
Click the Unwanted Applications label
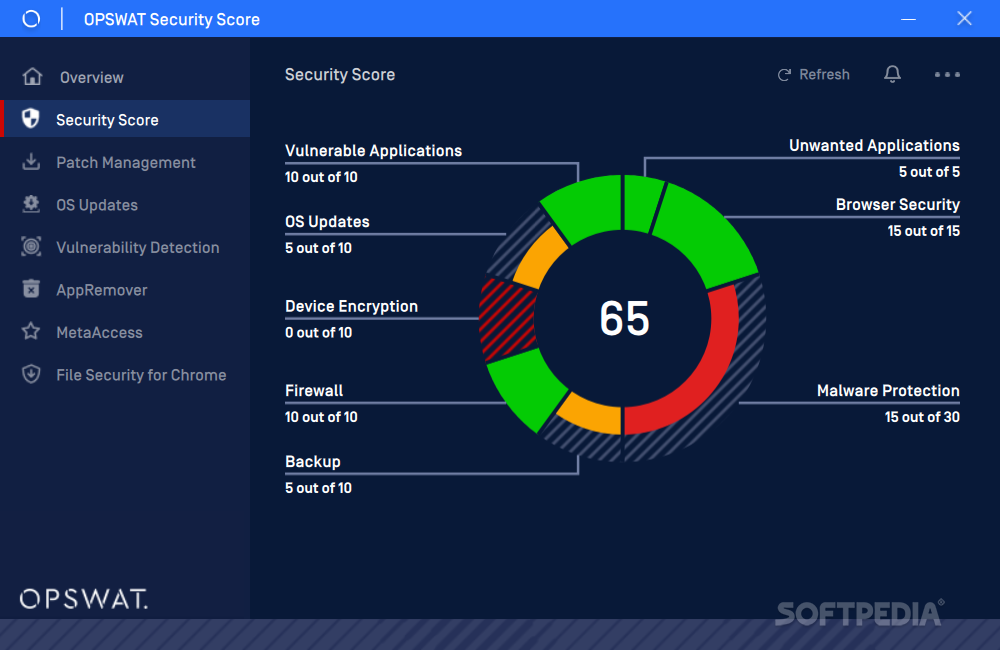874,145
